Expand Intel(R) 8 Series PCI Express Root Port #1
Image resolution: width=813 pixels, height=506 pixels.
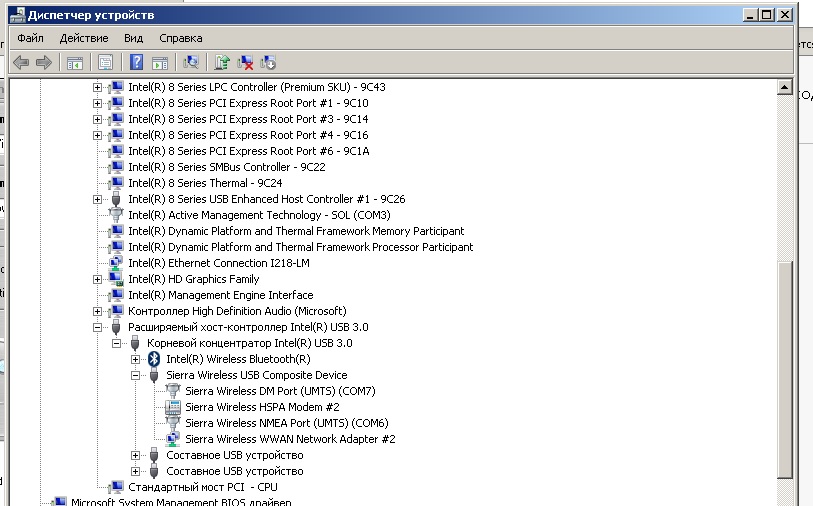tap(98, 103)
